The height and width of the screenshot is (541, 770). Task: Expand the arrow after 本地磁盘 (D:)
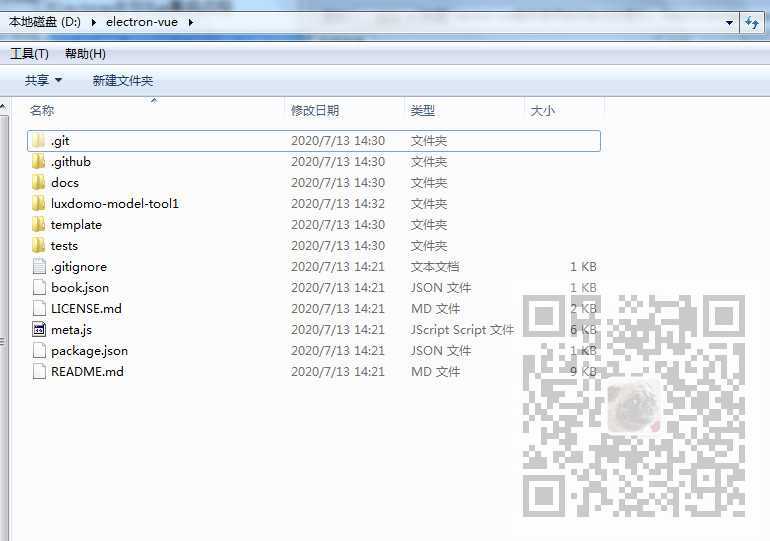[x=93, y=22]
